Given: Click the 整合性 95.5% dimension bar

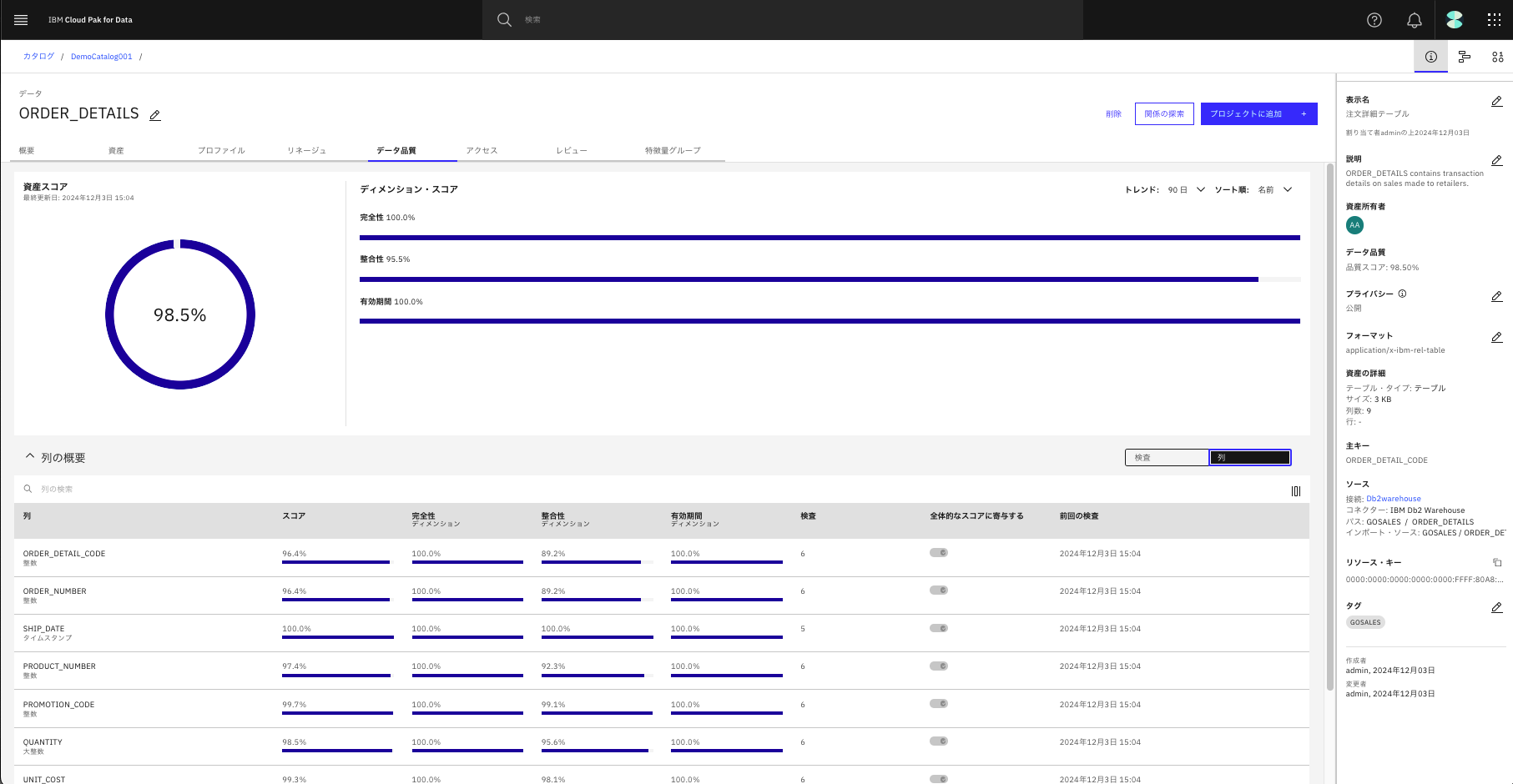Looking at the screenshot, I should [x=830, y=279].
